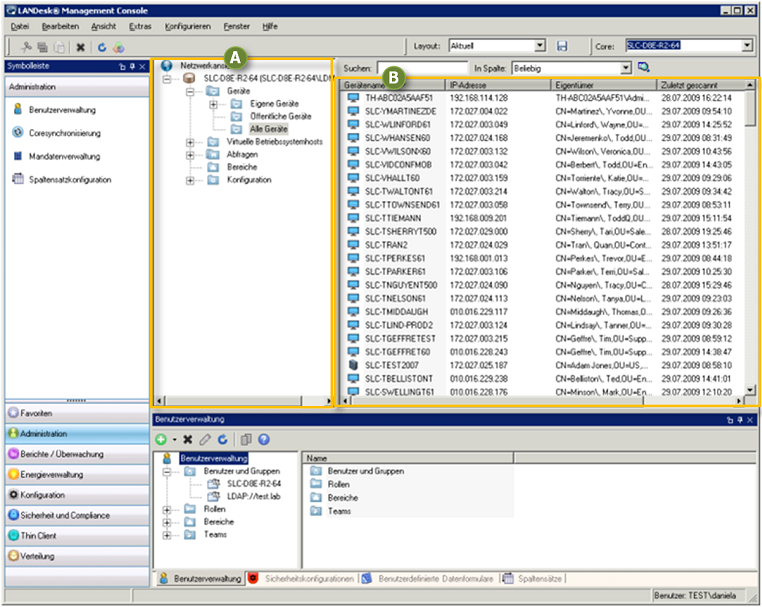Click the delete X in the Benutzerverwaltung toolbar
Screen dimensions: 762x607
[x=188, y=440]
